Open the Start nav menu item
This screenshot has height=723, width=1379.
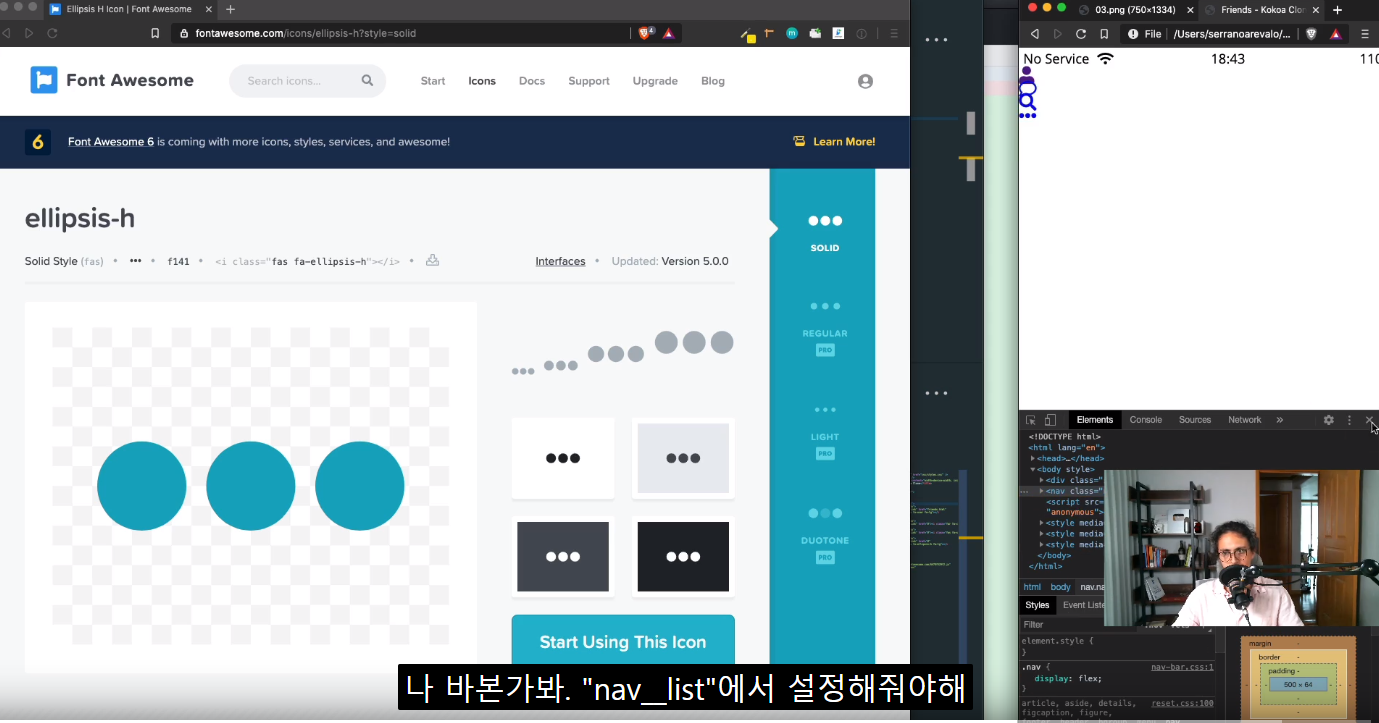tap(433, 81)
